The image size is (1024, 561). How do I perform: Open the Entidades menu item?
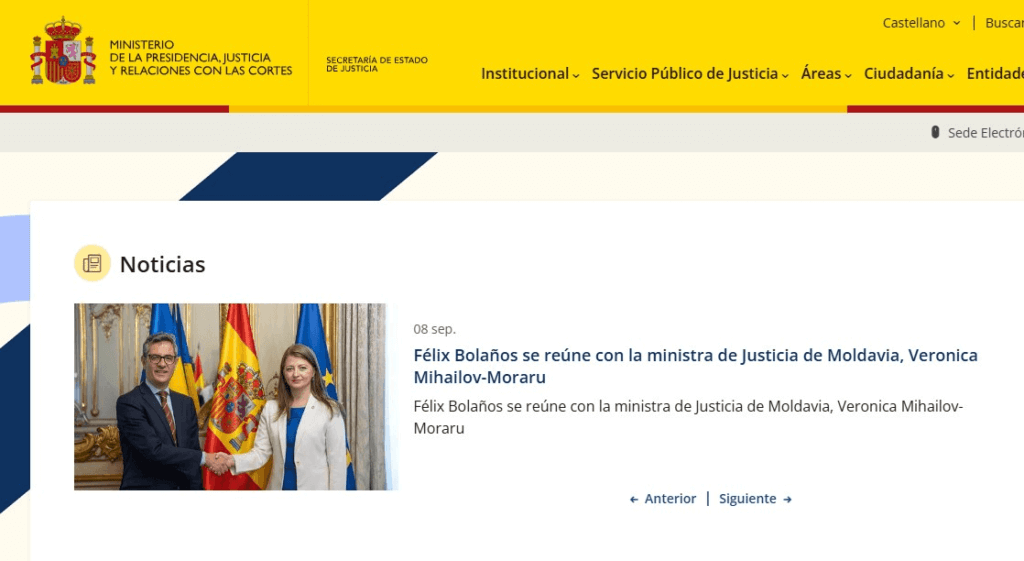(995, 74)
